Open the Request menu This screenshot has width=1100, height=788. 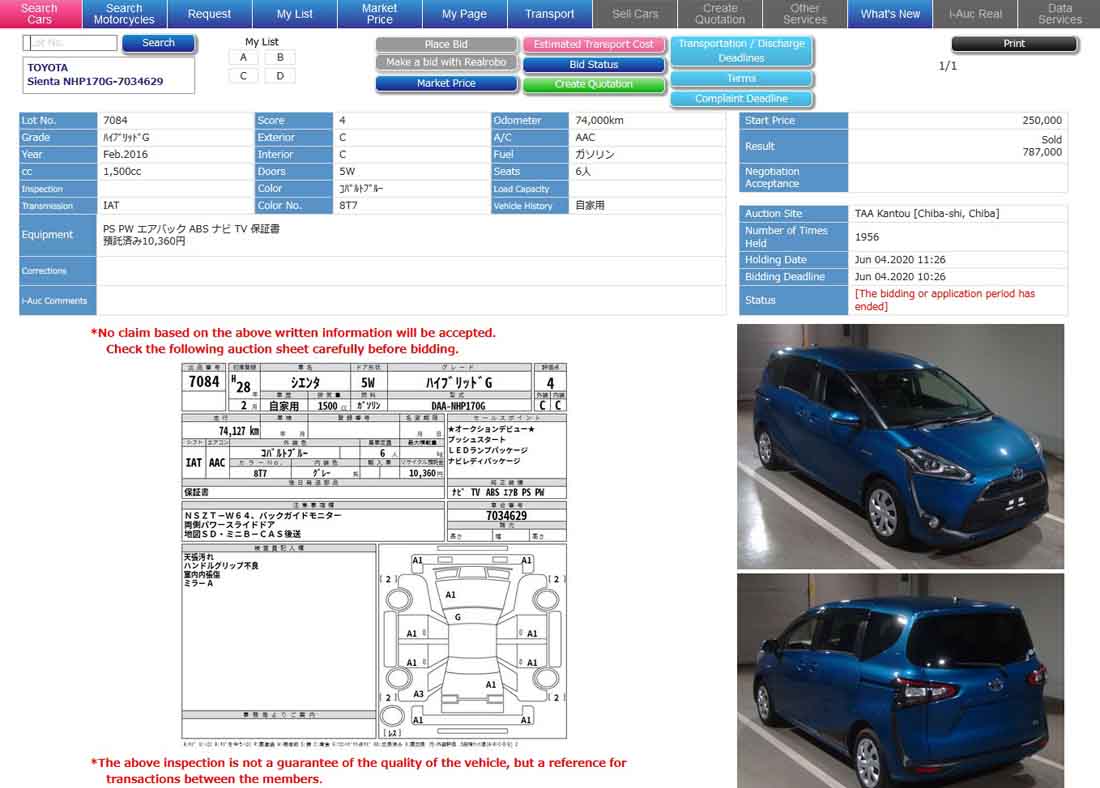209,13
